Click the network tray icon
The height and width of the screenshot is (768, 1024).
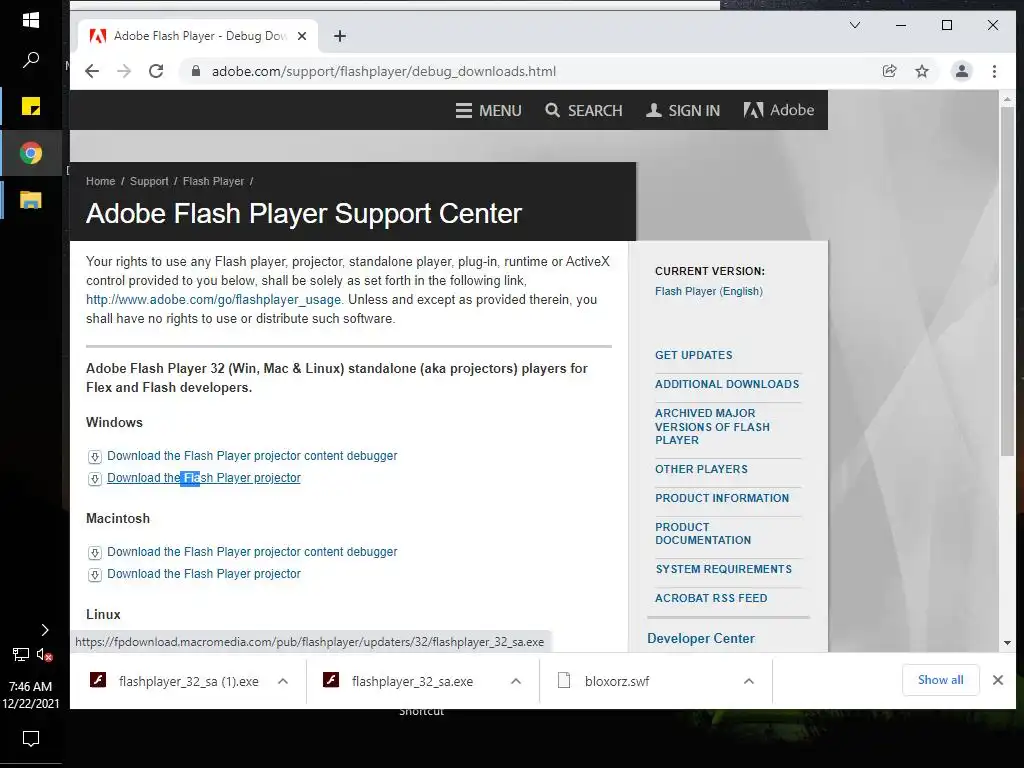tap(21, 654)
